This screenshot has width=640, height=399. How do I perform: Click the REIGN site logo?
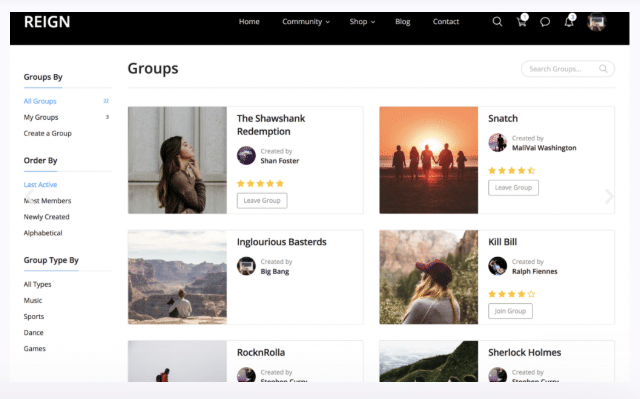click(x=47, y=22)
